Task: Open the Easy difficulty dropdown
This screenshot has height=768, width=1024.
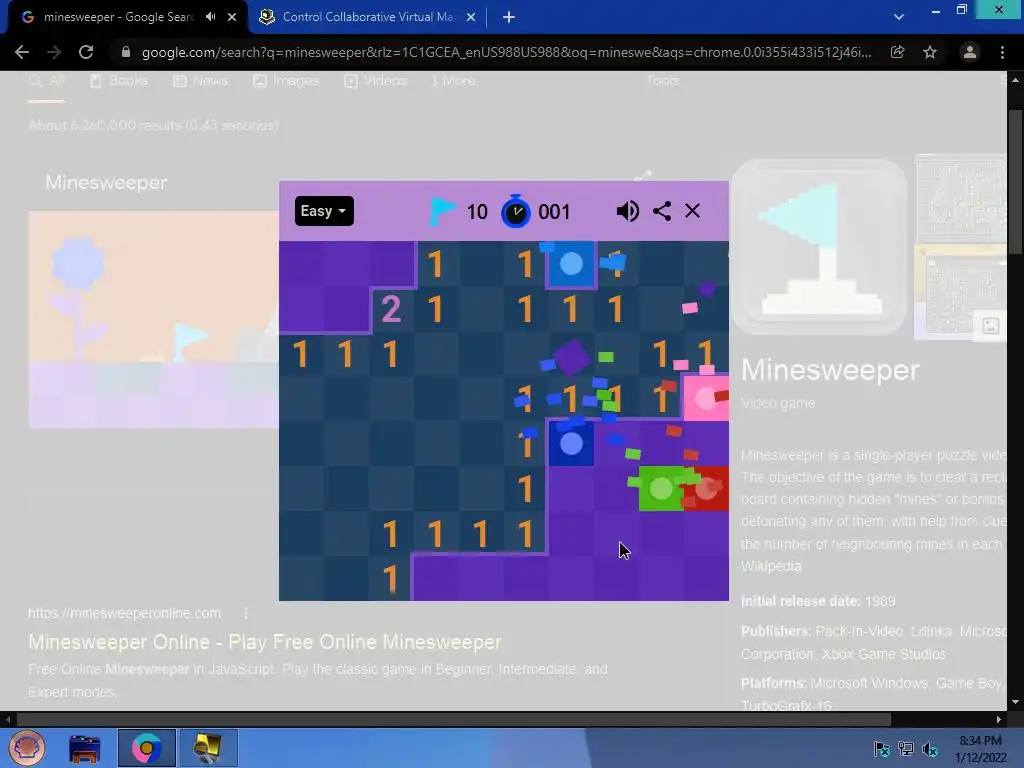Action: [x=324, y=211]
